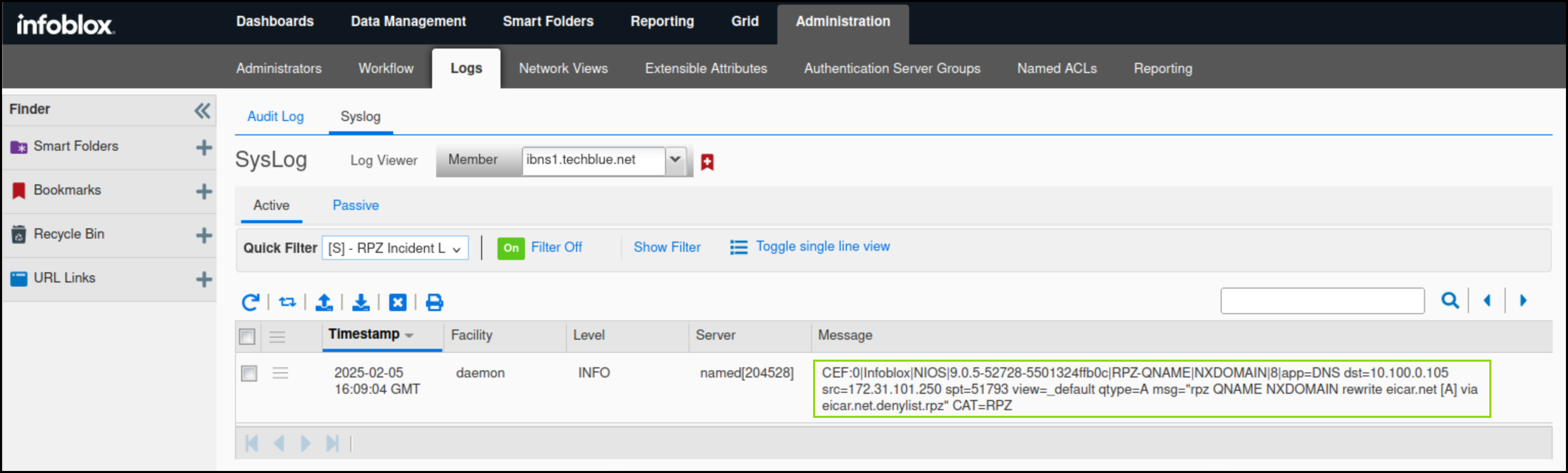Click the download log icon
The image size is (1568, 473).
[361, 302]
